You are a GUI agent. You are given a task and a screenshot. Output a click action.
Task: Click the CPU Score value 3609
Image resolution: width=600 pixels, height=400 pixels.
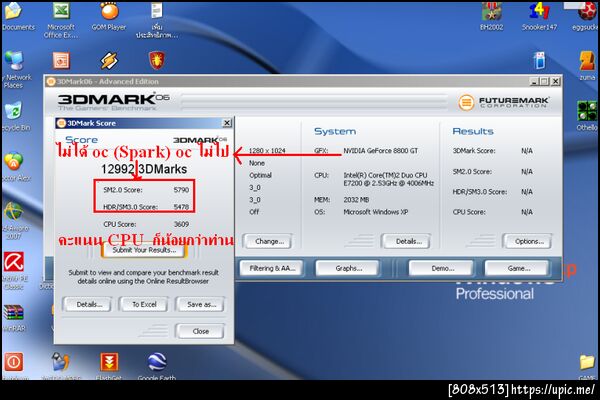(181, 224)
